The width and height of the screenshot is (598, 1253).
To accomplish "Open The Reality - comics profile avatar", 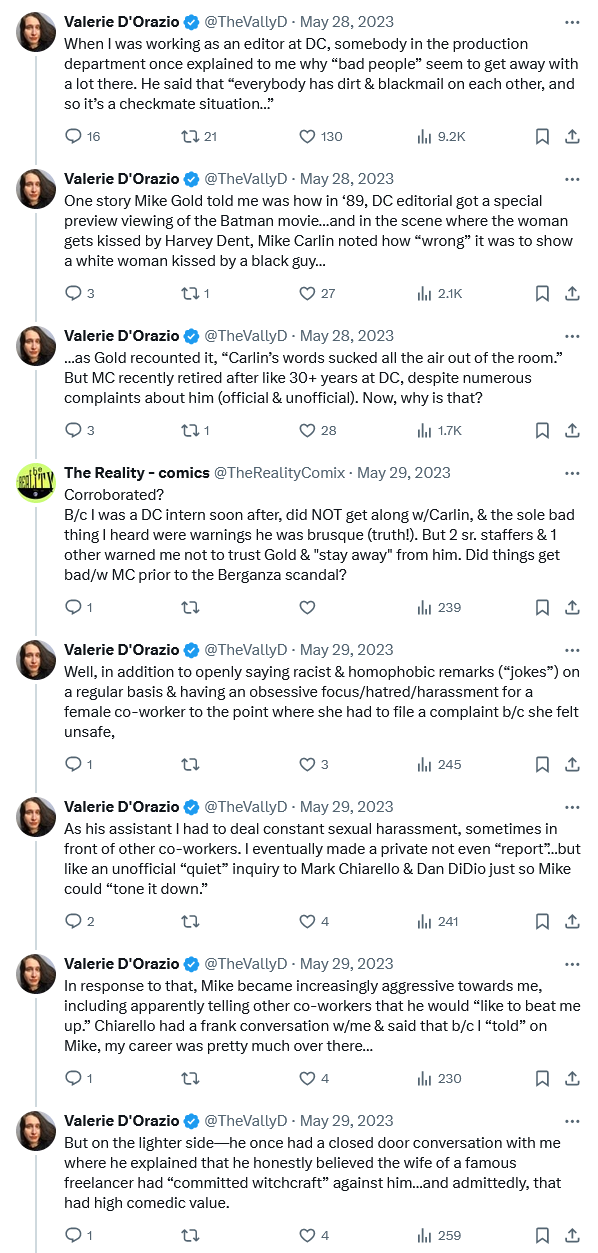I will coord(36,483).
